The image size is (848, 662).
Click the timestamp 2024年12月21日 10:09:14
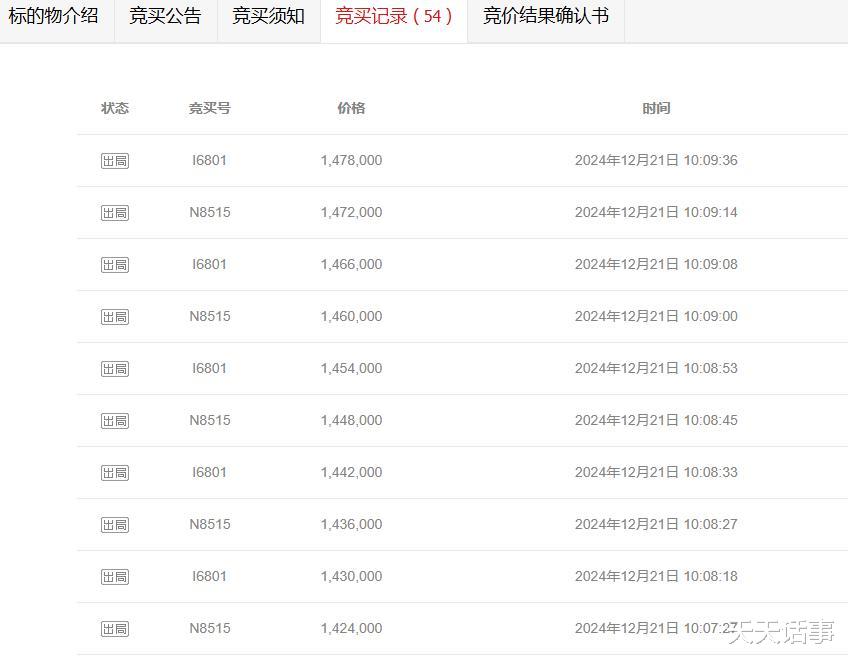[x=656, y=212]
